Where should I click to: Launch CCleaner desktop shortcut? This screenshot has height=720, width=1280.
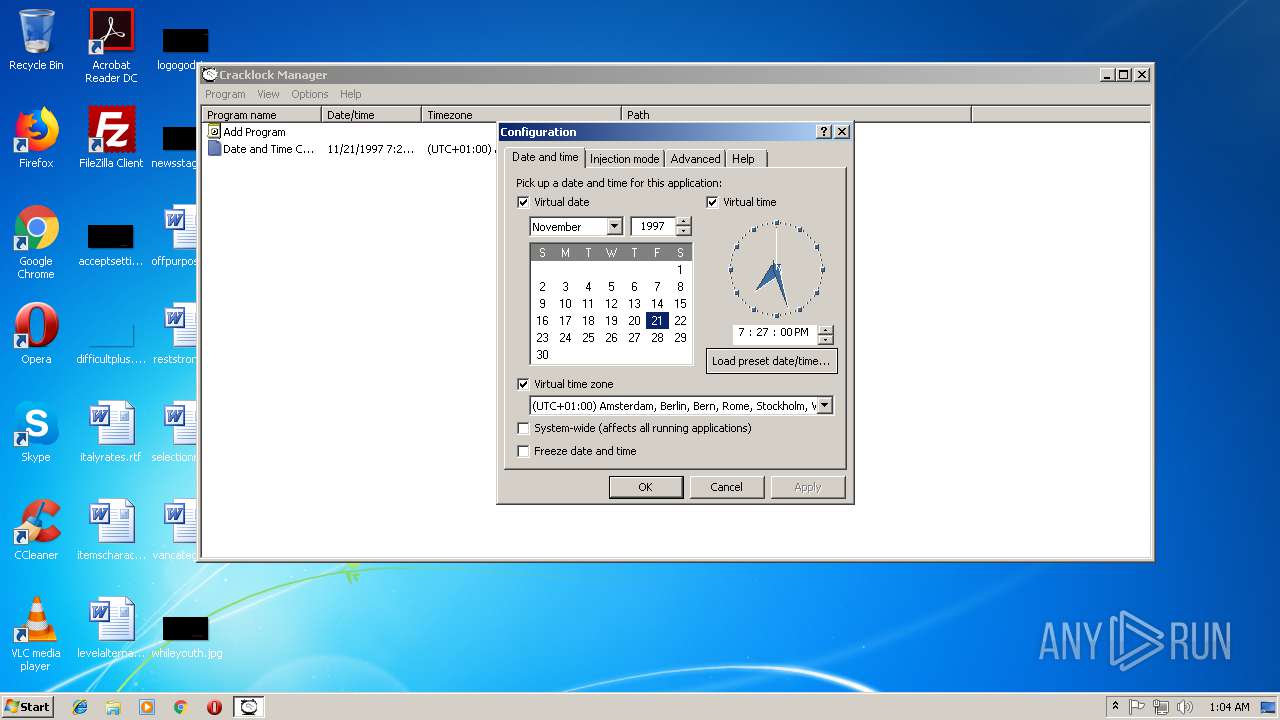coord(36,530)
